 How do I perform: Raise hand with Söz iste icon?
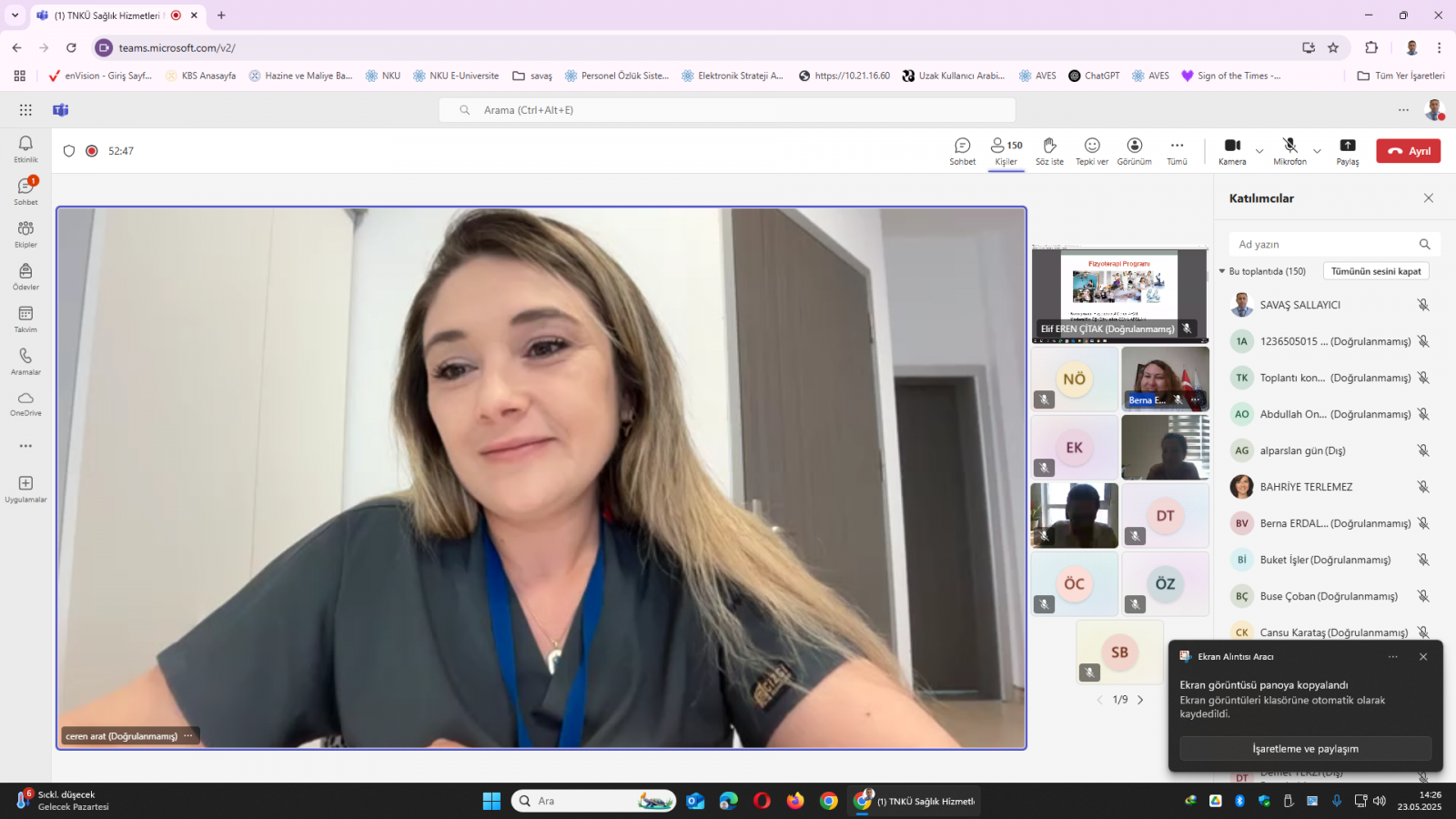[x=1049, y=151]
